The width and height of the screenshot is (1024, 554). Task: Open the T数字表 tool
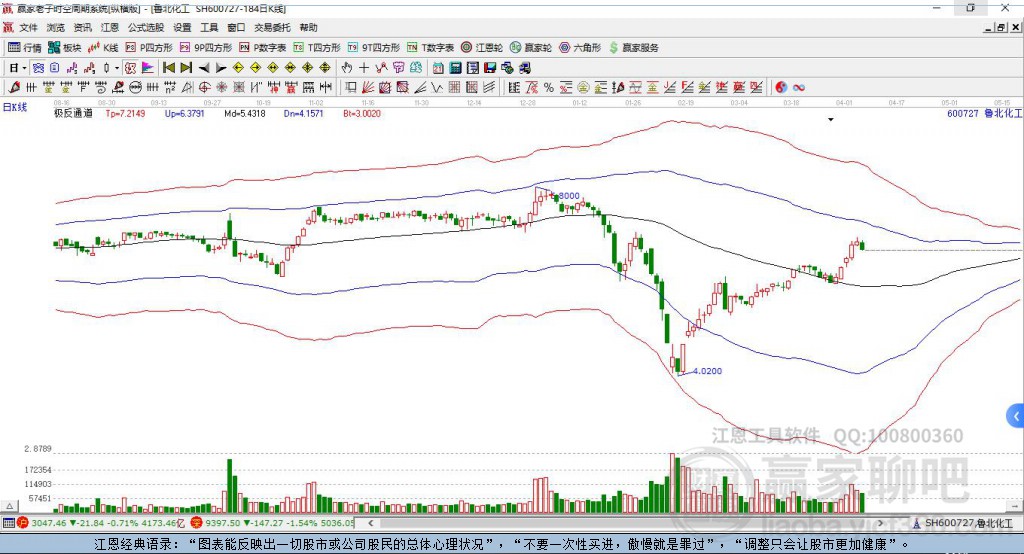(430, 48)
